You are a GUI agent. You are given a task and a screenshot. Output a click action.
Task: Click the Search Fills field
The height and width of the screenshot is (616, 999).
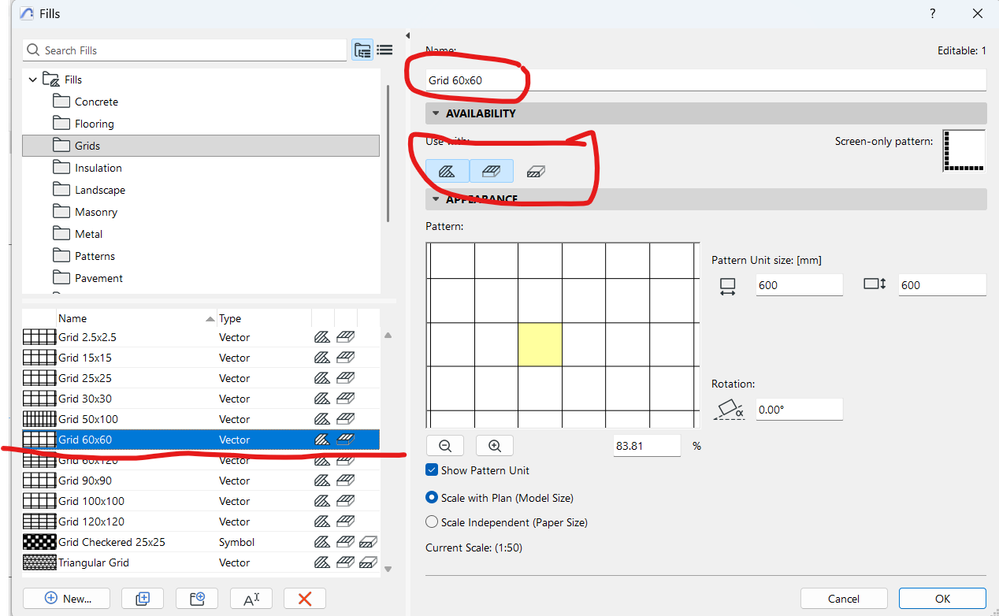tap(185, 50)
